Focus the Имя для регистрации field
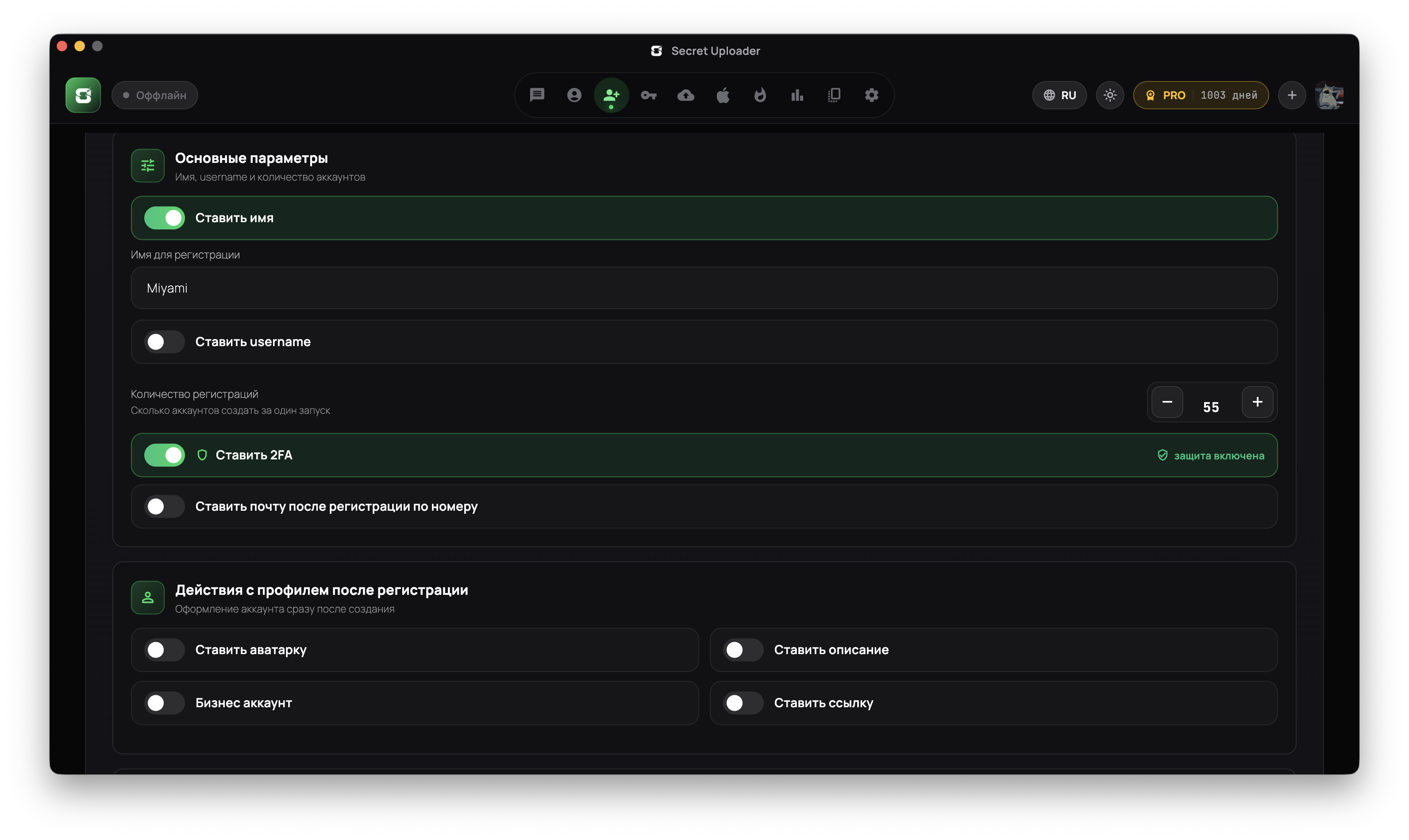This screenshot has height=840, width=1409. (x=704, y=288)
